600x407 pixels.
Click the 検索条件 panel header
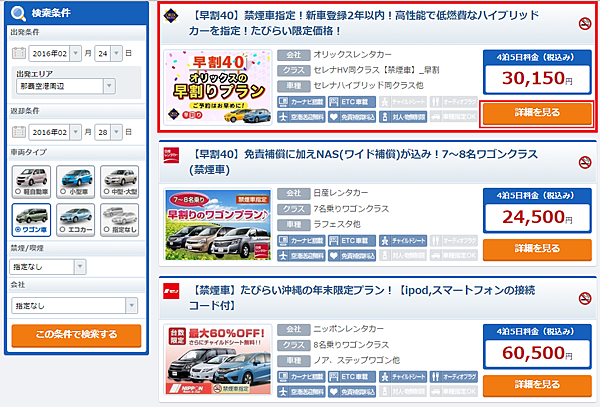click(76, 13)
